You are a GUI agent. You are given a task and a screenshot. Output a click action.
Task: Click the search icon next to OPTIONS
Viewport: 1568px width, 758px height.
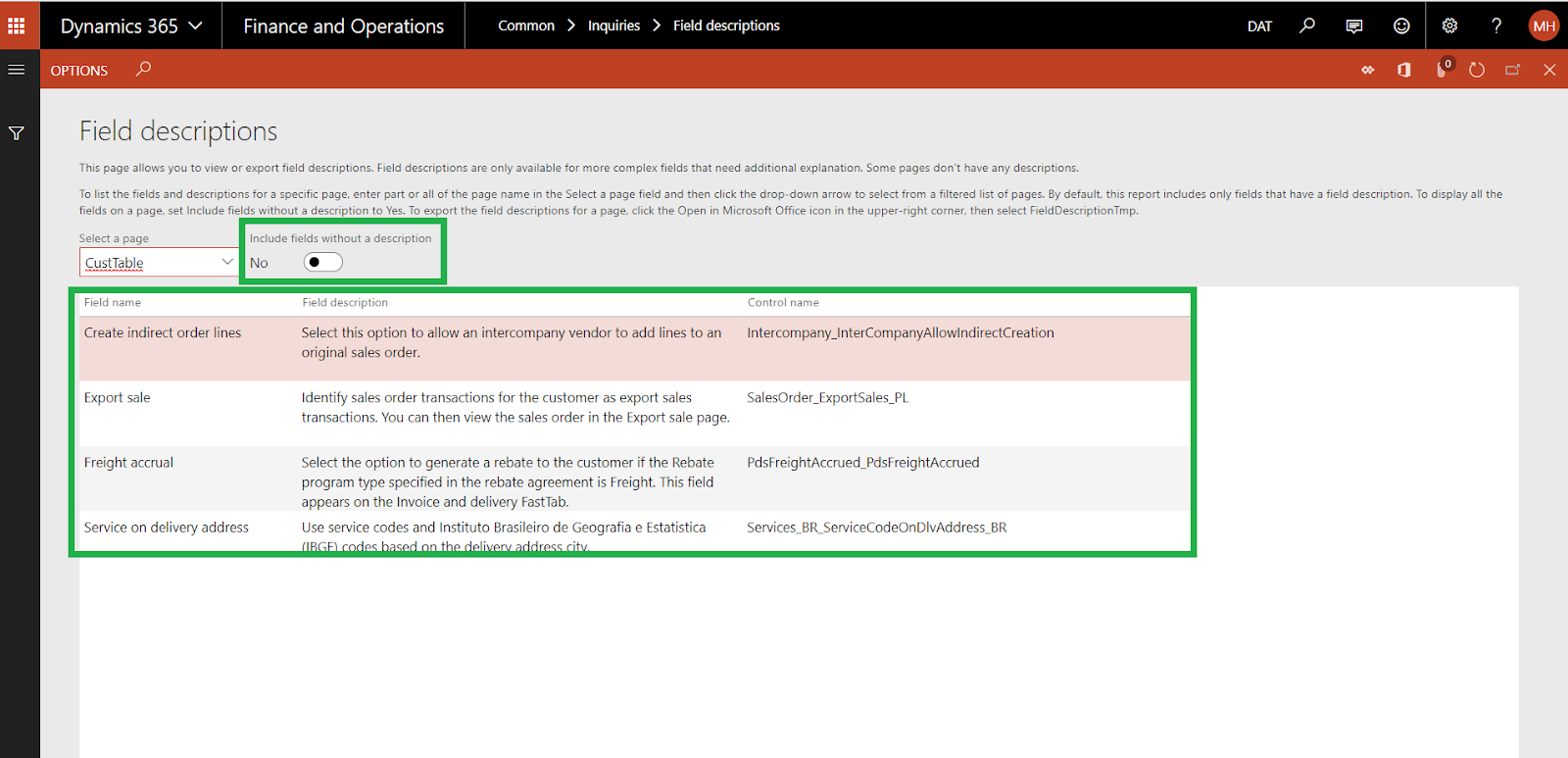[x=143, y=69]
